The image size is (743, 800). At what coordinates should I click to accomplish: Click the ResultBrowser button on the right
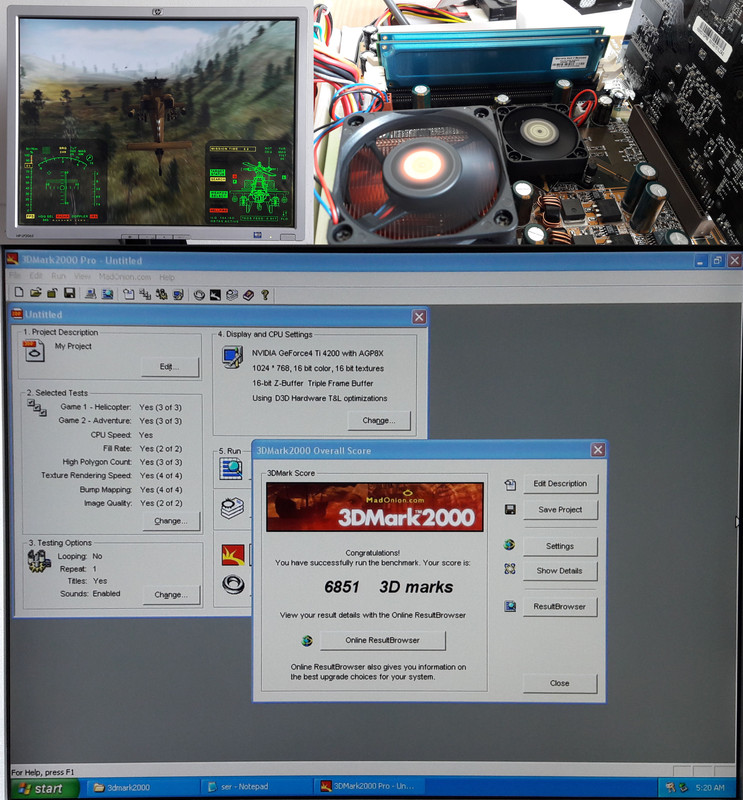pyautogui.click(x=560, y=607)
